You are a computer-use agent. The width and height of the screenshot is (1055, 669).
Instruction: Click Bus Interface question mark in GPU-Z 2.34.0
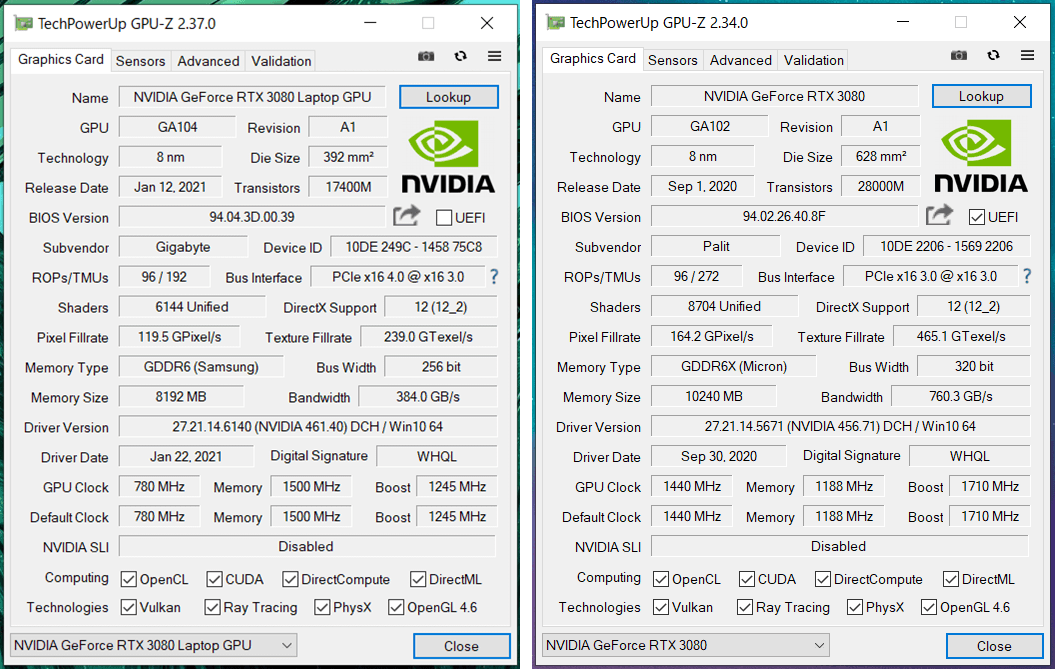(1027, 276)
